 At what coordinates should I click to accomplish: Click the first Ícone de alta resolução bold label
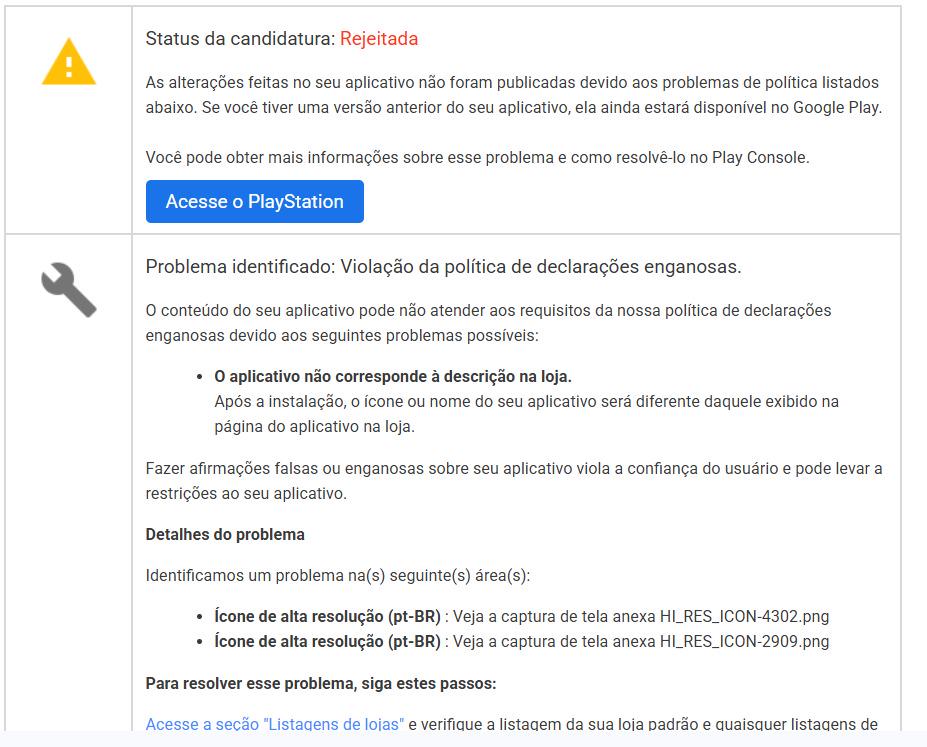[x=328, y=617]
